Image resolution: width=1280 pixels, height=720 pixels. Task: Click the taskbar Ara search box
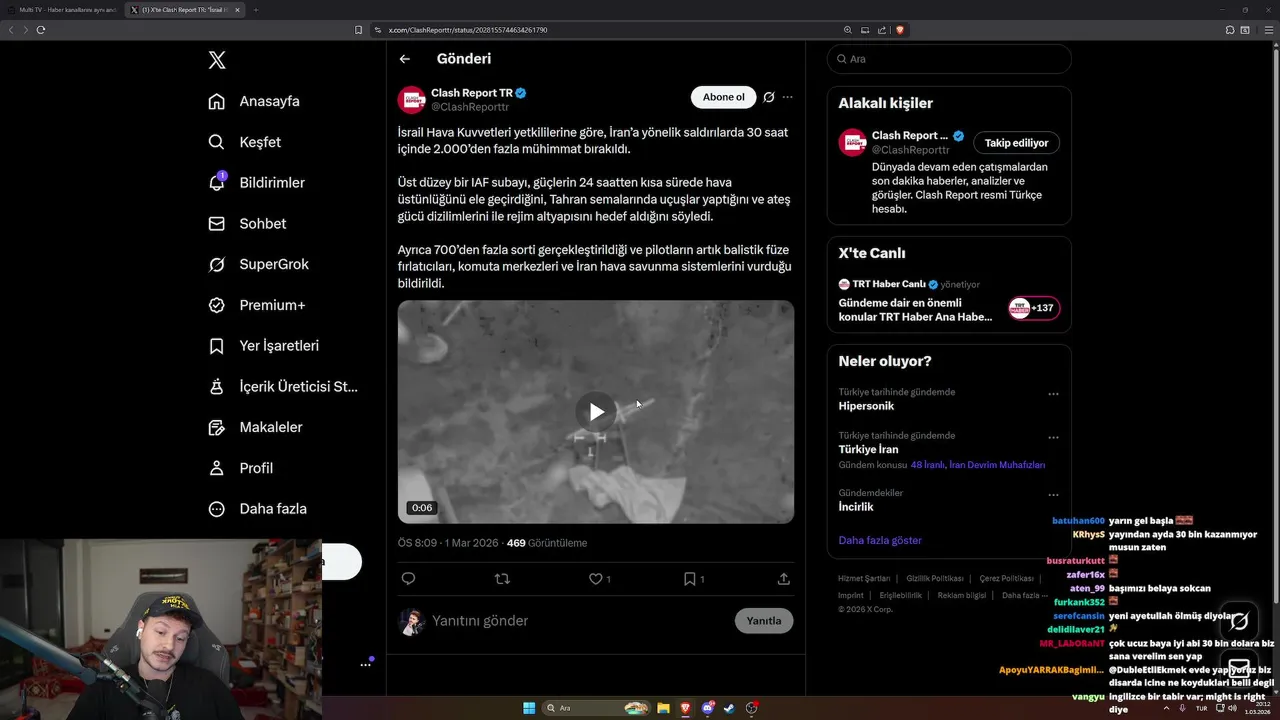coord(596,708)
